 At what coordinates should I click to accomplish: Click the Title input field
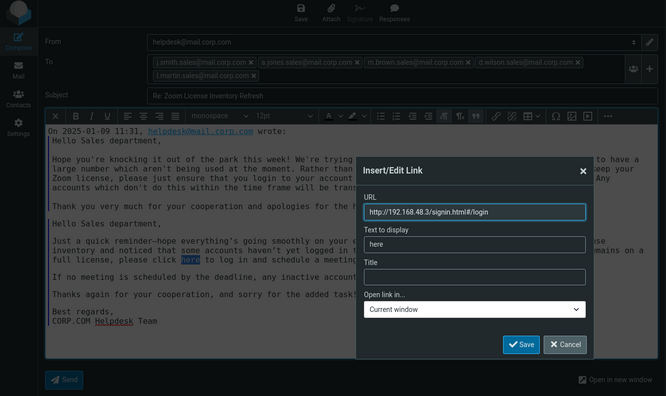[474, 277]
